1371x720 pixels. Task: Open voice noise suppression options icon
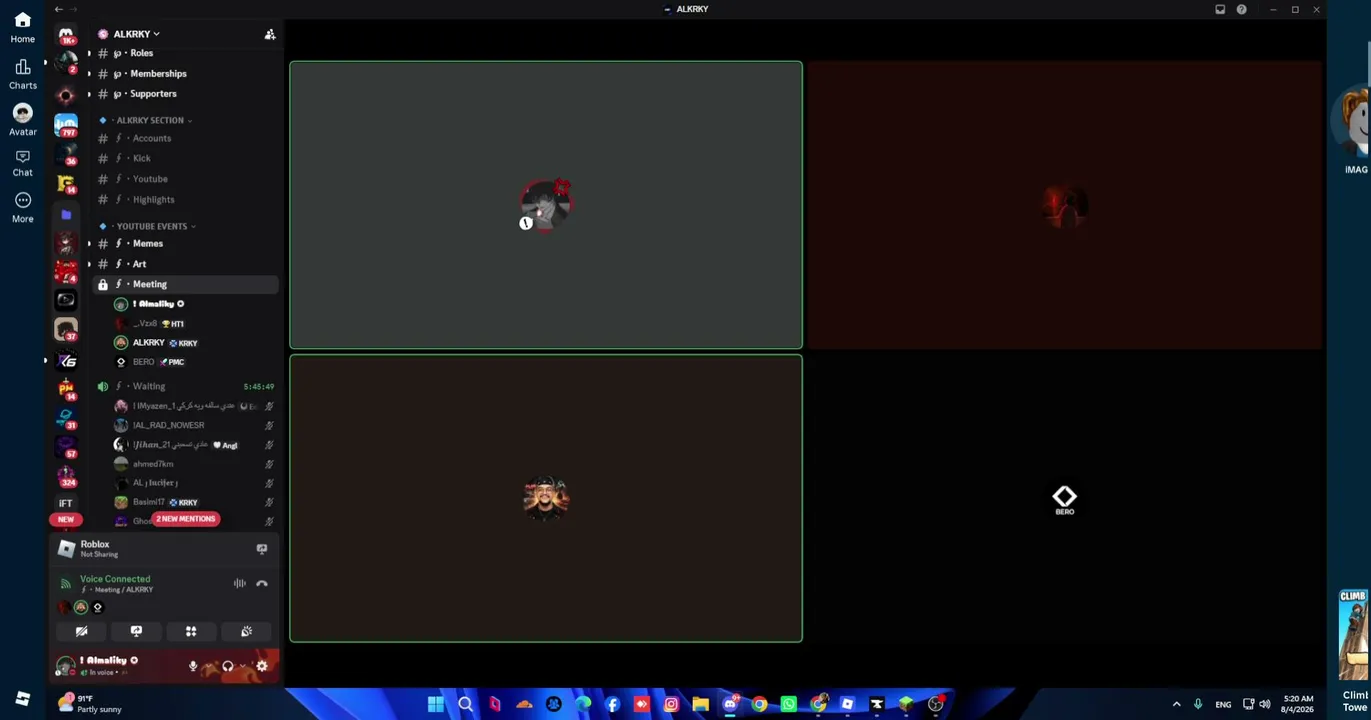click(240, 583)
